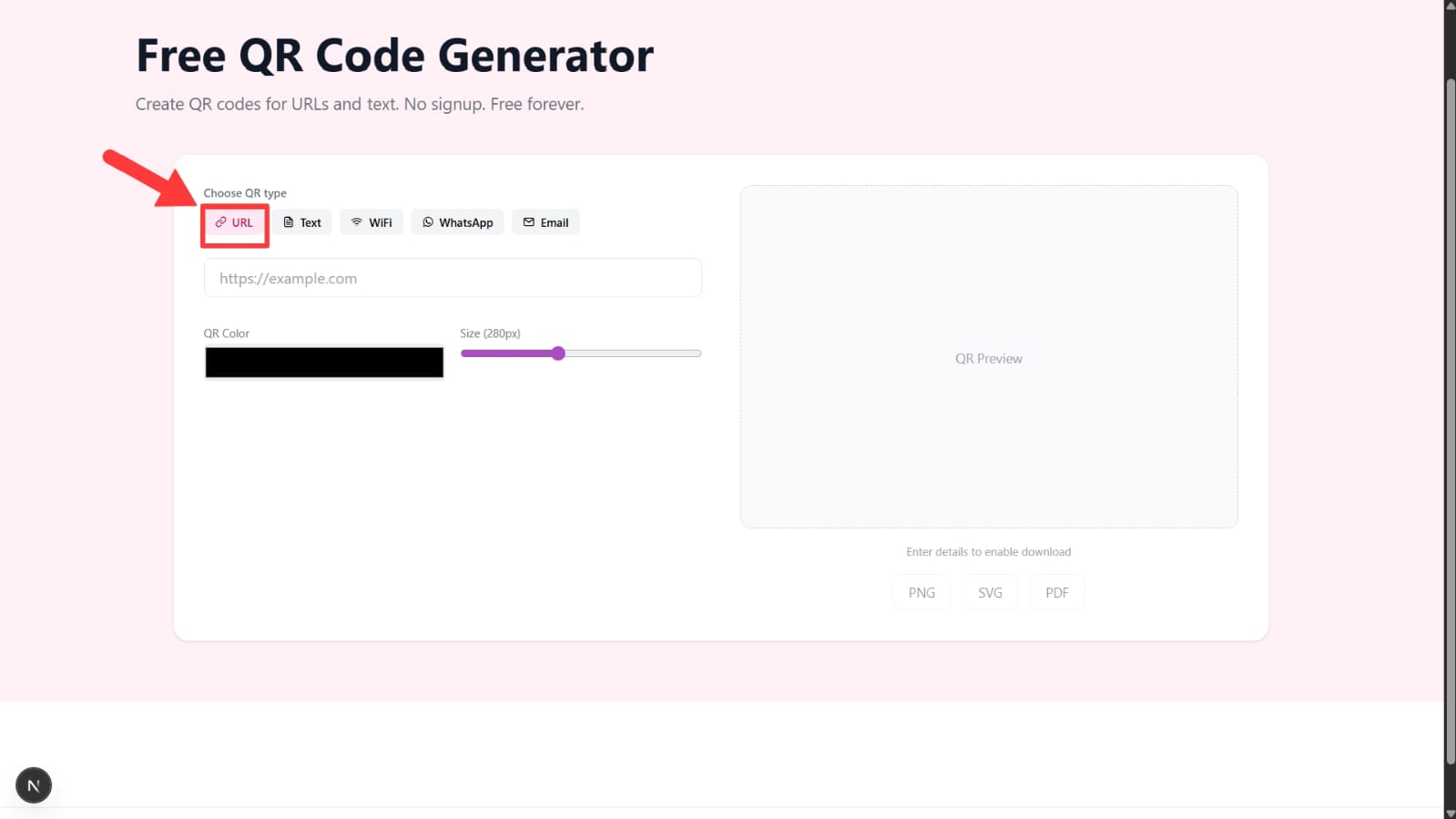Click the page vertical scrollbar thumb
This screenshot has width=1456, height=819.
1450,419
